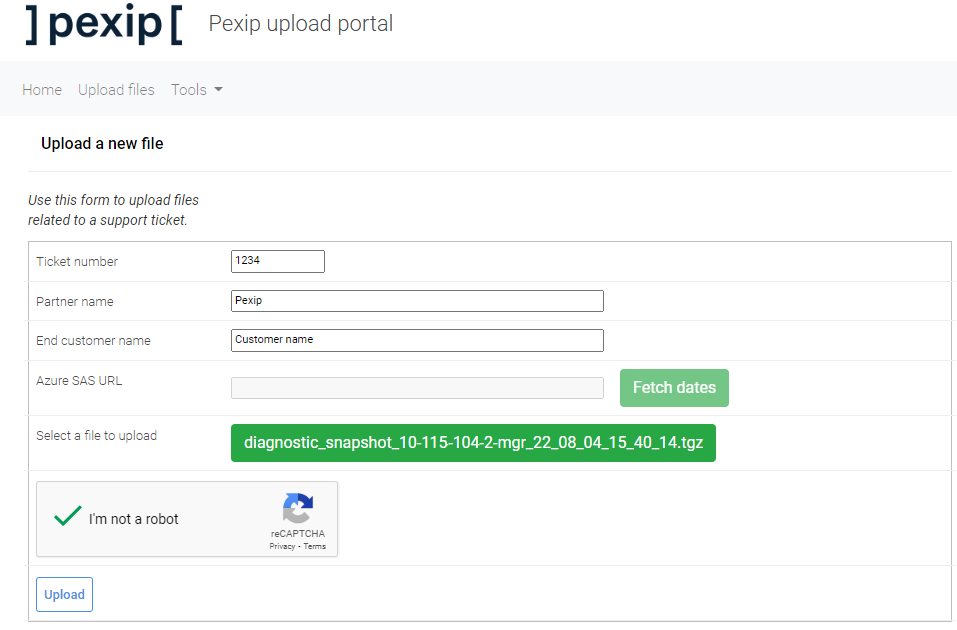957x630 pixels.
Task: Focus the Ticket number input field
Action: point(277,261)
